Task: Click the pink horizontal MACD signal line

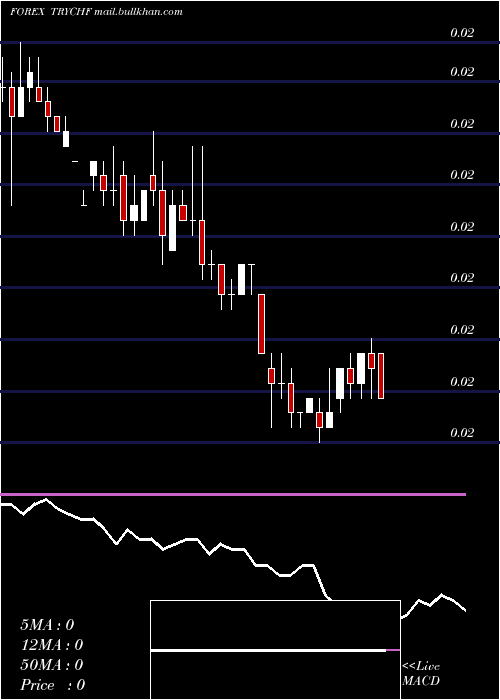Action: (x=233, y=495)
